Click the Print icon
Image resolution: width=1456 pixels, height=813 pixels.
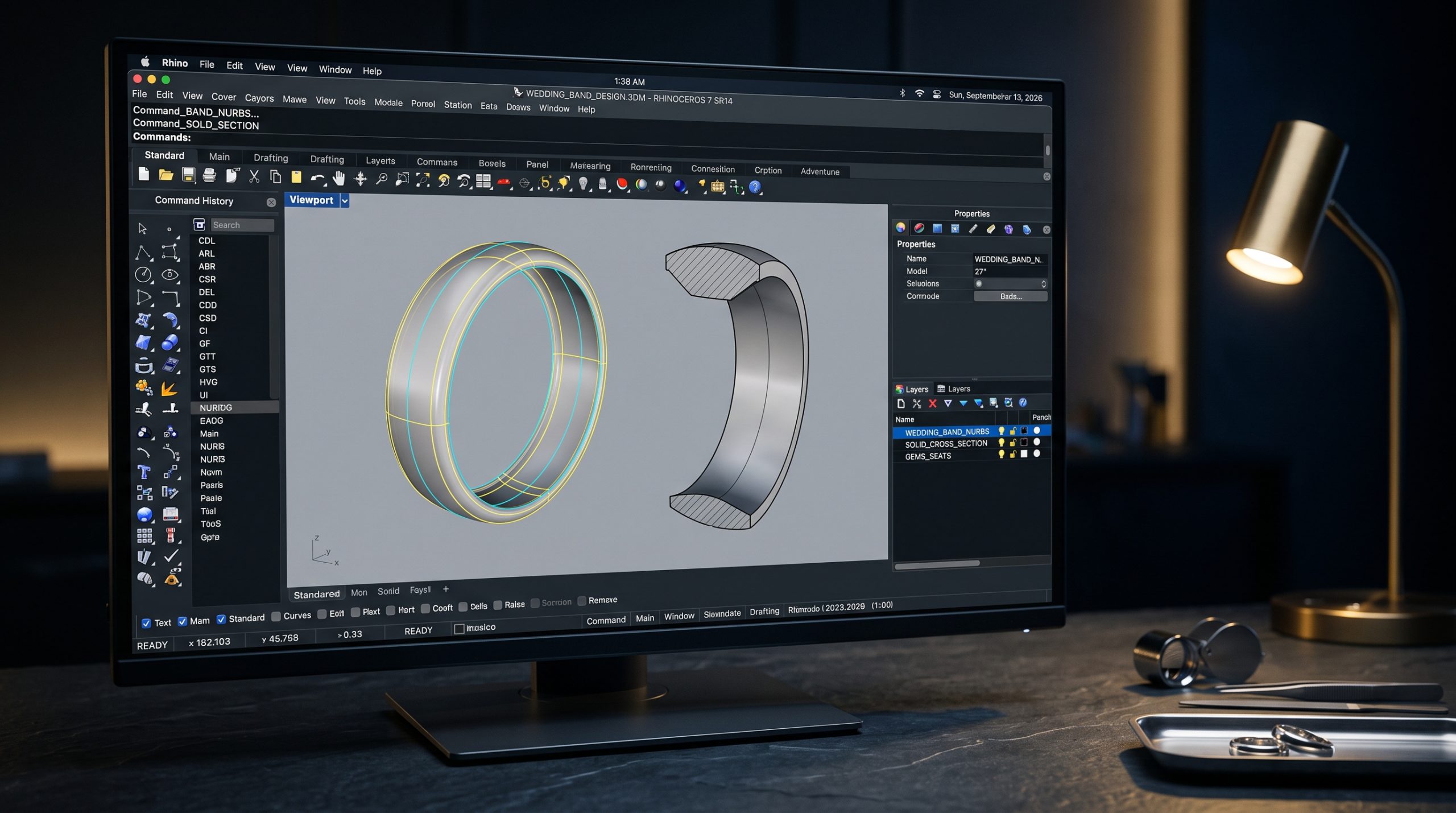pos(209,175)
